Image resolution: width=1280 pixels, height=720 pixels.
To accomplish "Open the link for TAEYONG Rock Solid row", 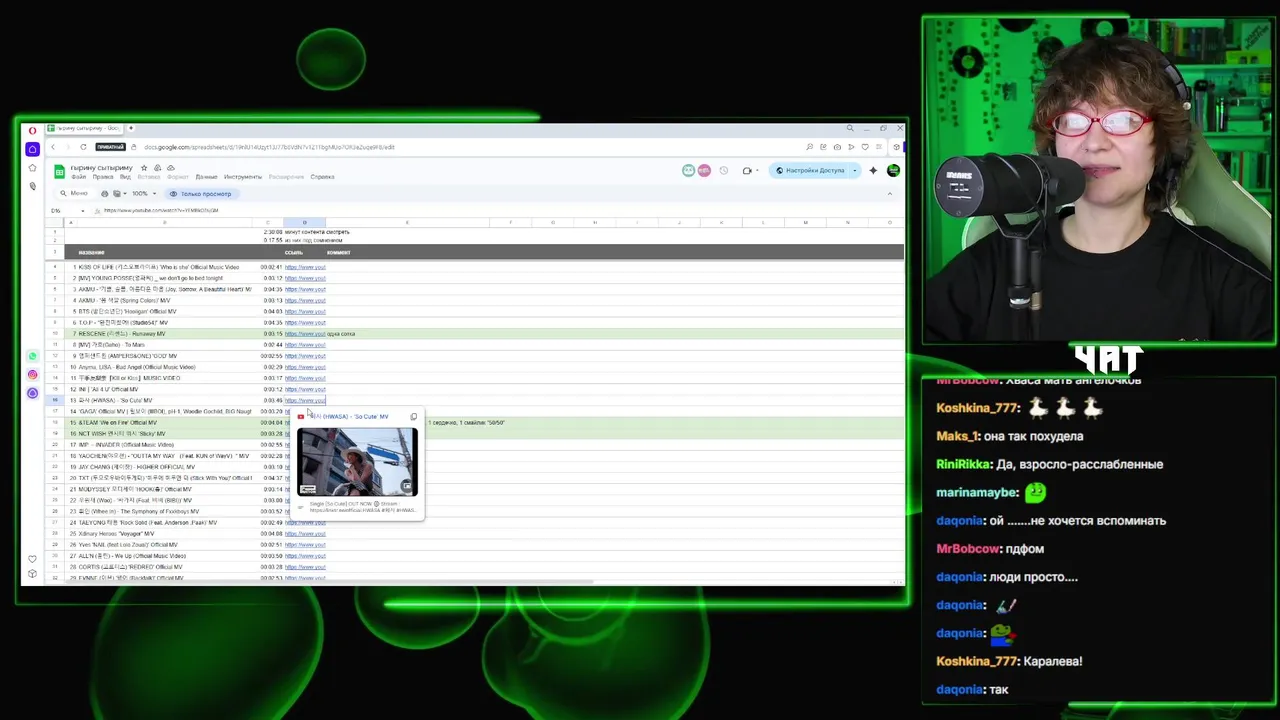I will [x=305, y=522].
